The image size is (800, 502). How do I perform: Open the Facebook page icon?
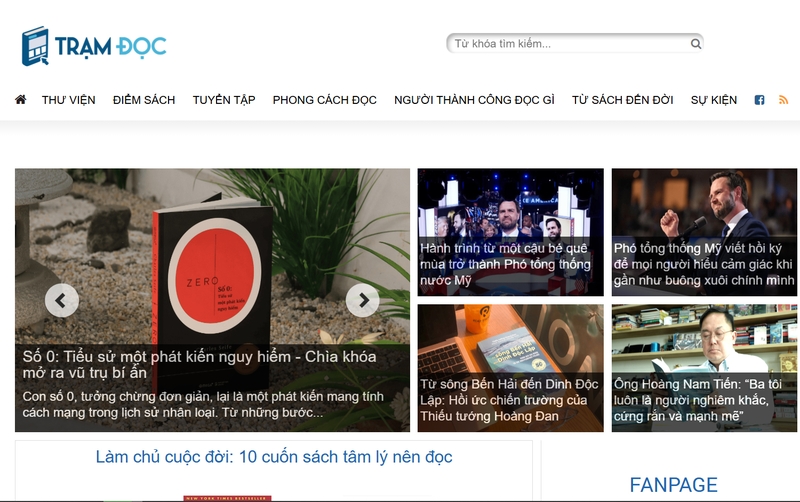(759, 100)
